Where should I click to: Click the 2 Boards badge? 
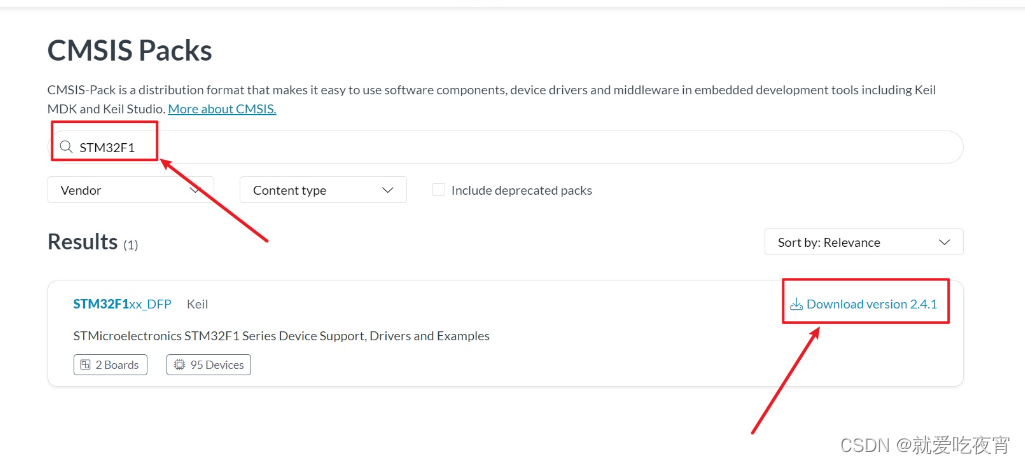[110, 365]
